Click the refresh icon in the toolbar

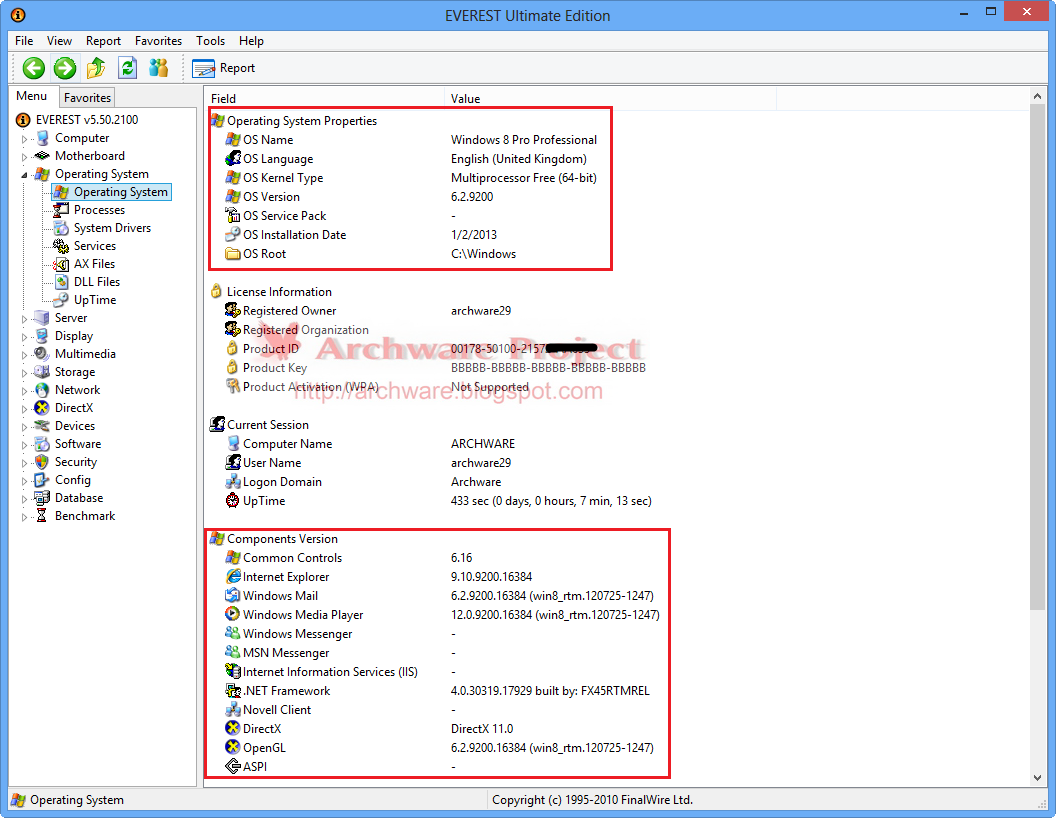(x=127, y=67)
